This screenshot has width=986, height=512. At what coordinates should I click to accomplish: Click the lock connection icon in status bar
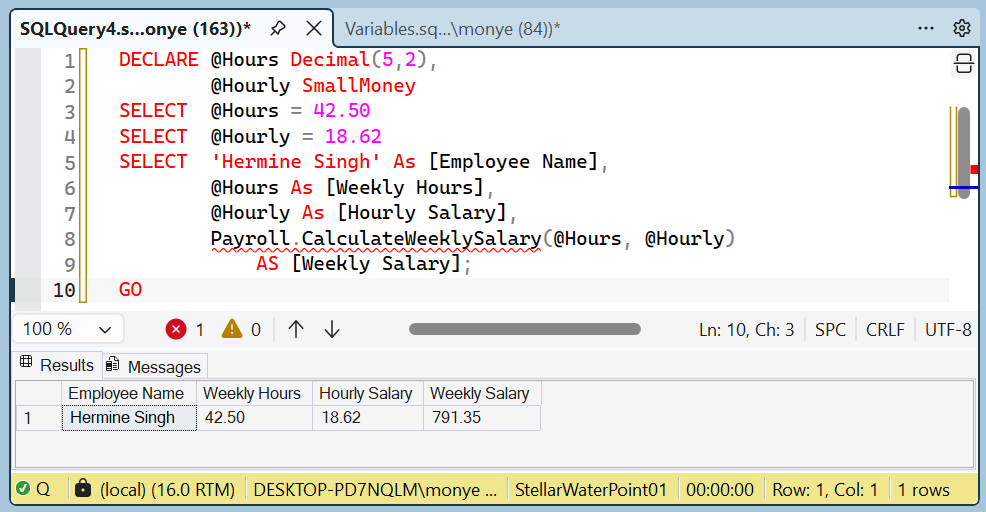(x=82, y=488)
